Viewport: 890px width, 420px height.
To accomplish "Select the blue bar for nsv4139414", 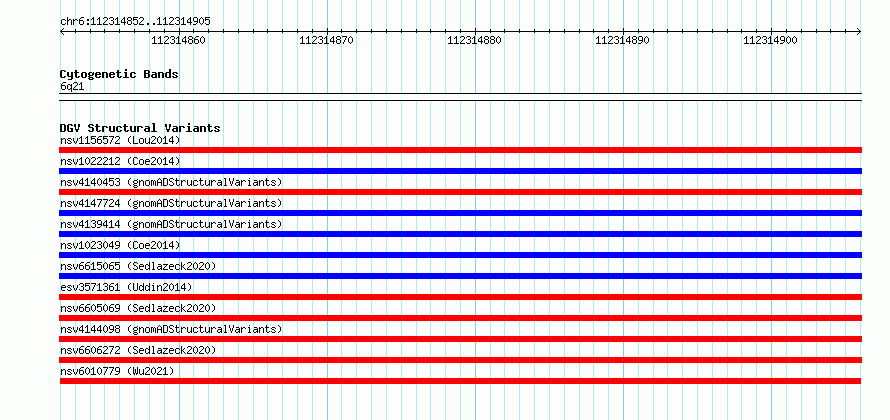I will [461, 234].
